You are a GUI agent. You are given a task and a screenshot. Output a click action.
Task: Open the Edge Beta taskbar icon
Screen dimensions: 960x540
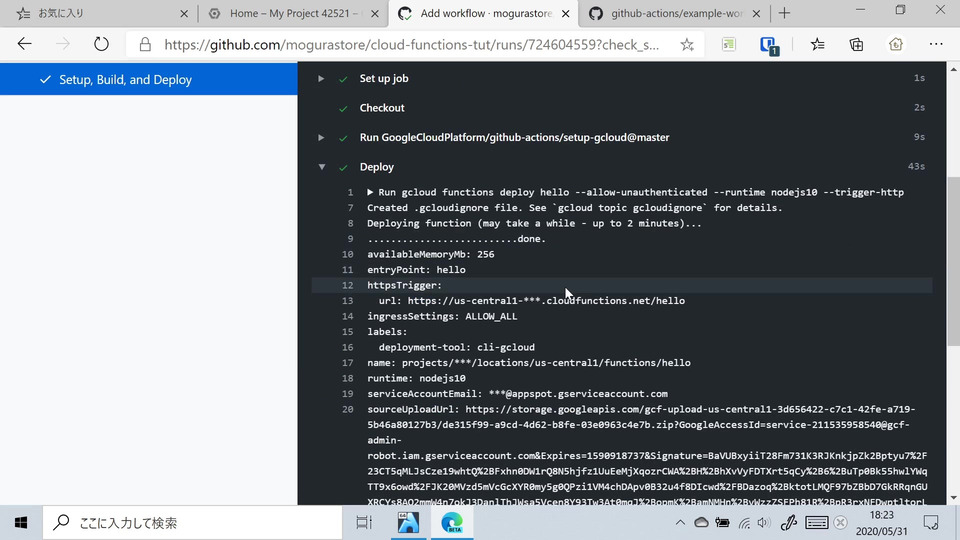[452, 523]
